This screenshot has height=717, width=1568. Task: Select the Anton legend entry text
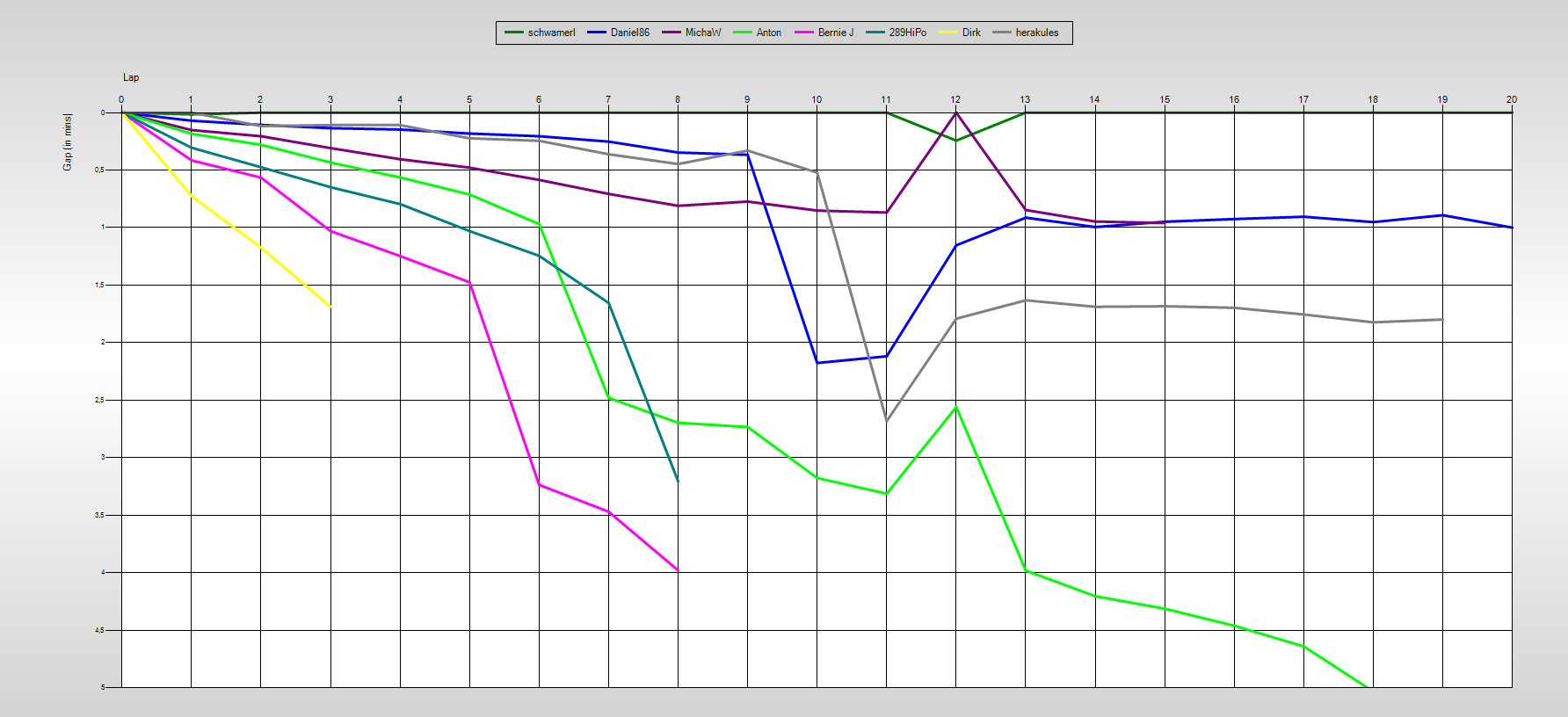tap(768, 33)
